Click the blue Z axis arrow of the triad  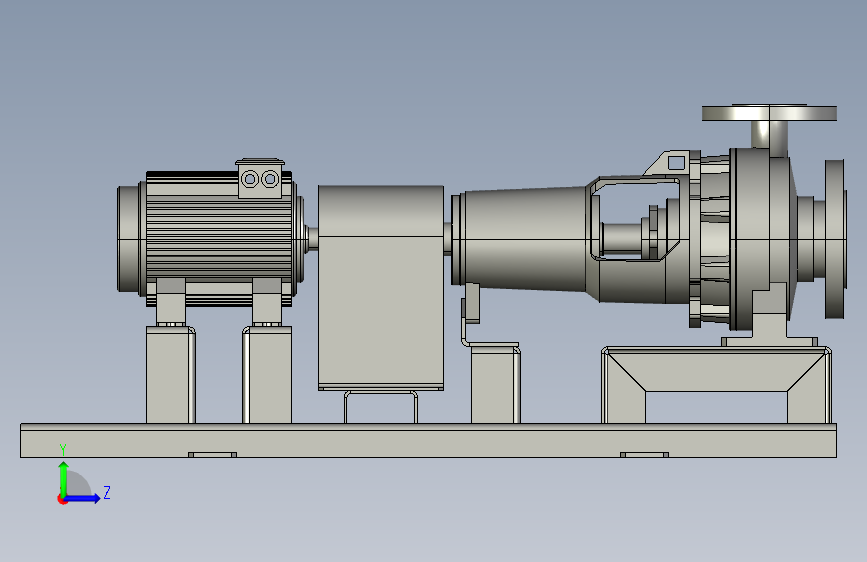[x=83, y=498]
